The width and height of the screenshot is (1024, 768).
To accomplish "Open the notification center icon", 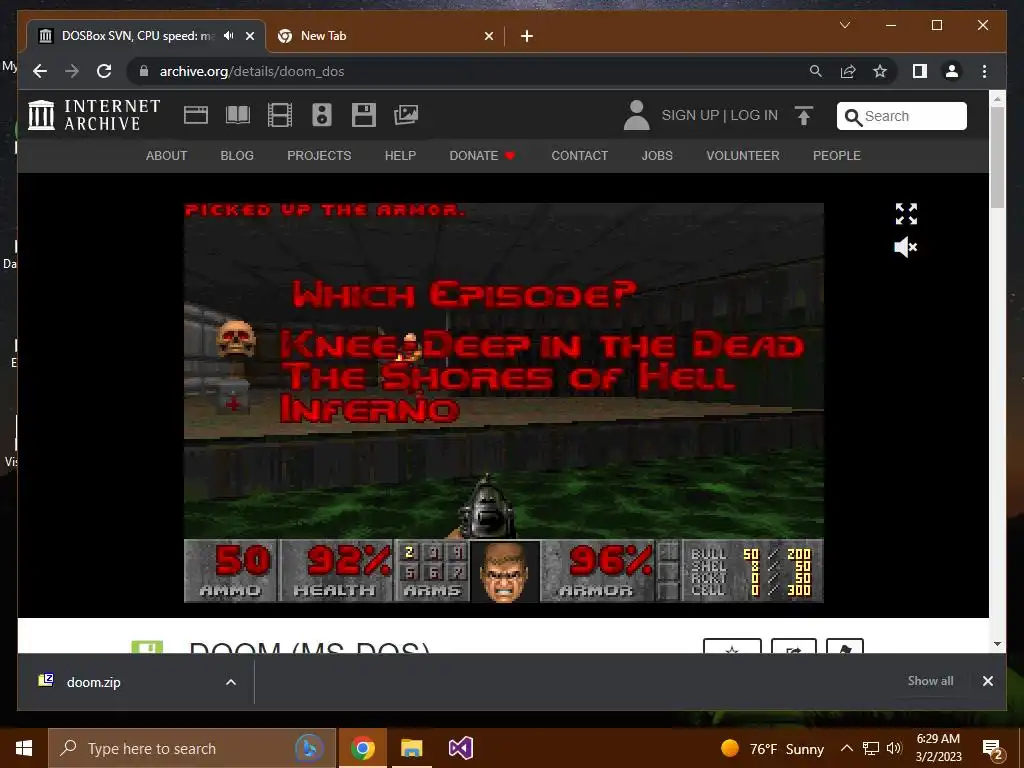I will point(993,750).
